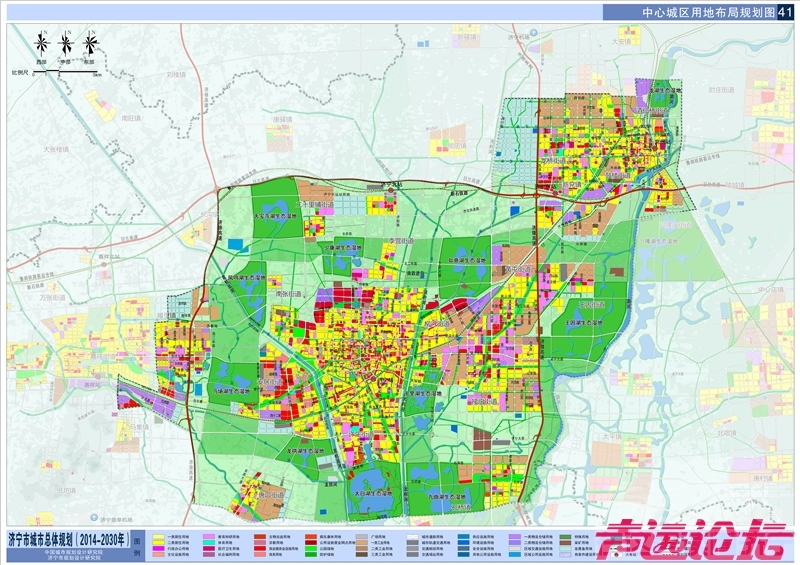Click the 中心城区用地布局规划图 title
The width and height of the screenshot is (800, 565).
click(705, 12)
